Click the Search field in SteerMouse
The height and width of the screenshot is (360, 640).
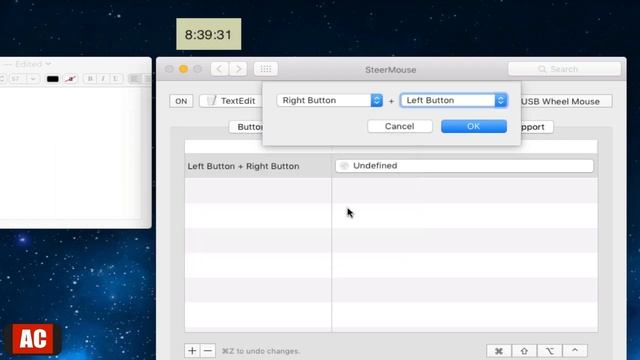point(564,69)
